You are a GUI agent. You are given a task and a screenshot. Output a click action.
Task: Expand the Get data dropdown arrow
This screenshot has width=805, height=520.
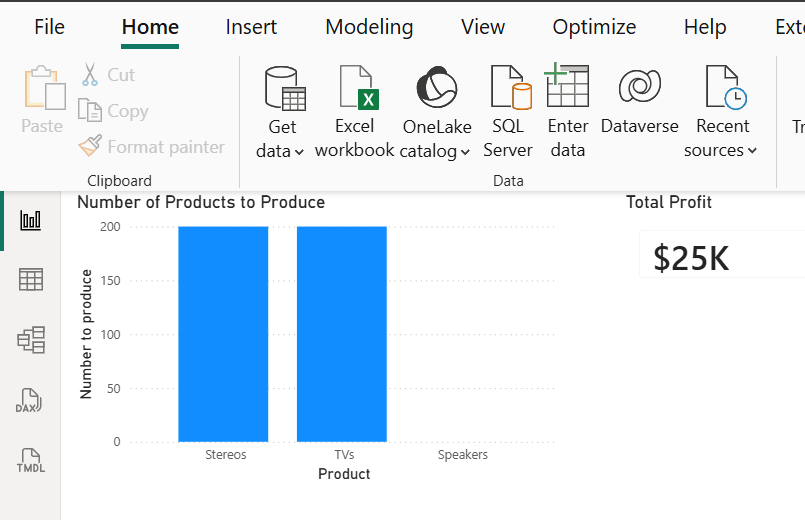[x=299, y=152]
